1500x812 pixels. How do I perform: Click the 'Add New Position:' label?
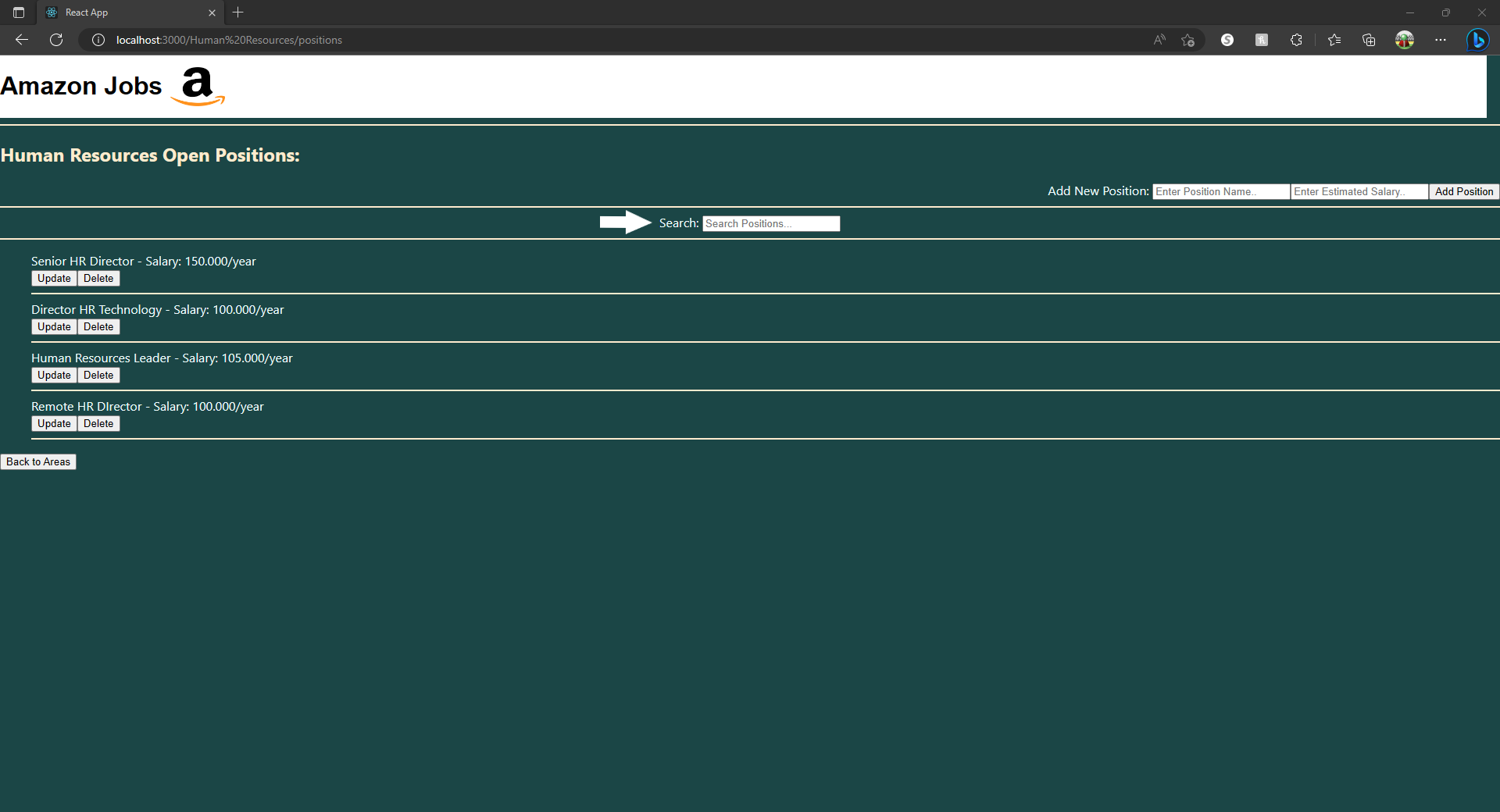(1098, 191)
